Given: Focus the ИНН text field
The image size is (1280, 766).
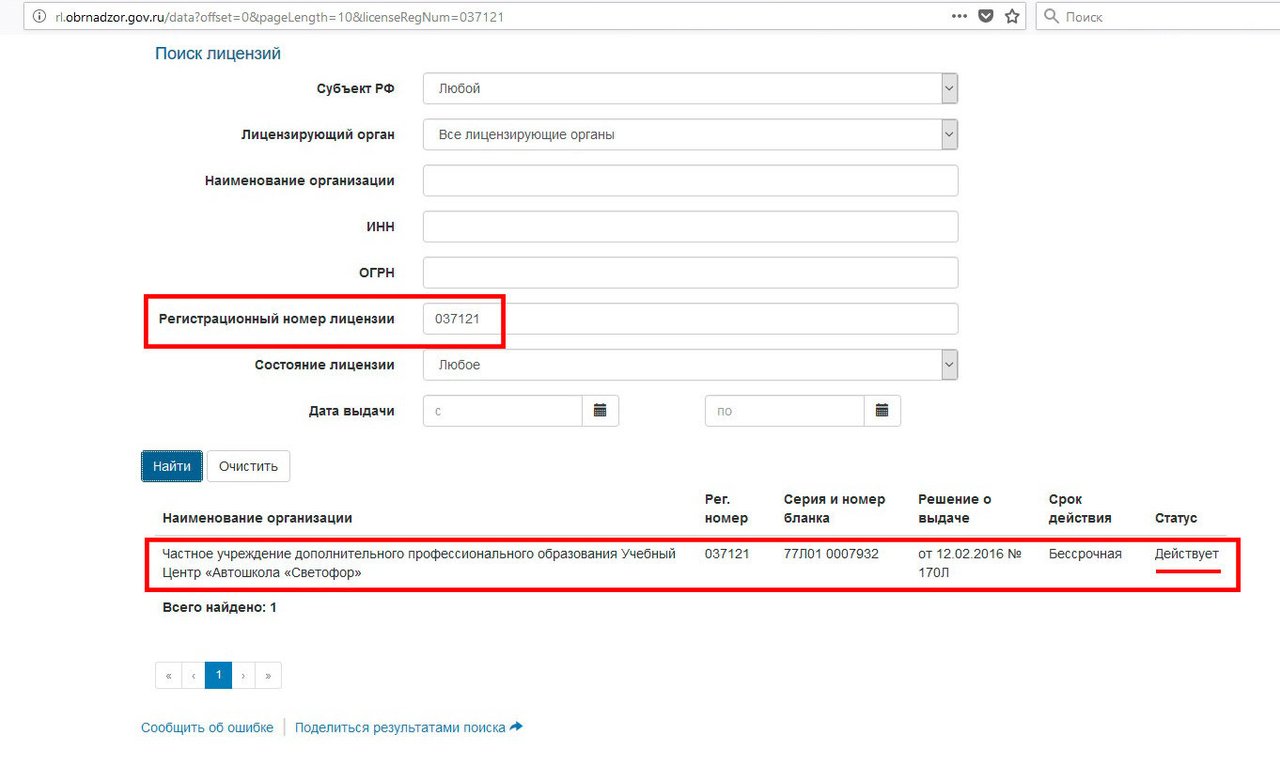Looking at the screenshot, I should [690, 227].
